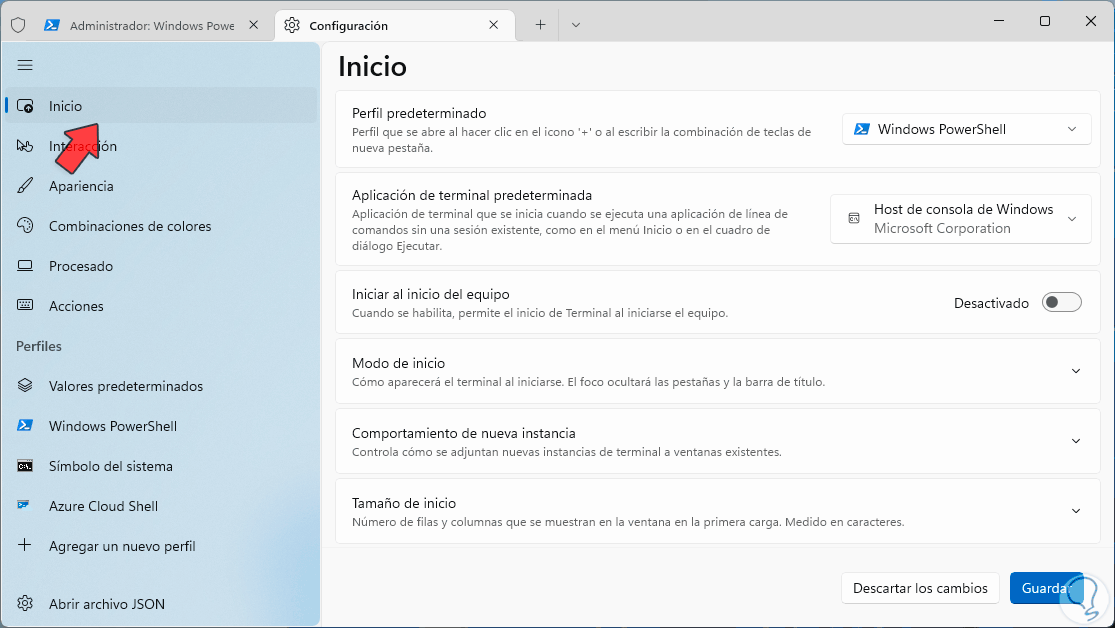The image size is (1115, 628).
Task: Click Descartar los cambios button
Action: pos(920,588)
